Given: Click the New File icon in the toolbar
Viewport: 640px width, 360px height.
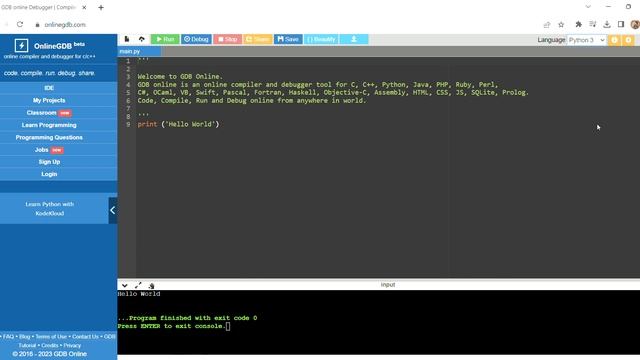Looking at the screenshot, I should 127,39.
